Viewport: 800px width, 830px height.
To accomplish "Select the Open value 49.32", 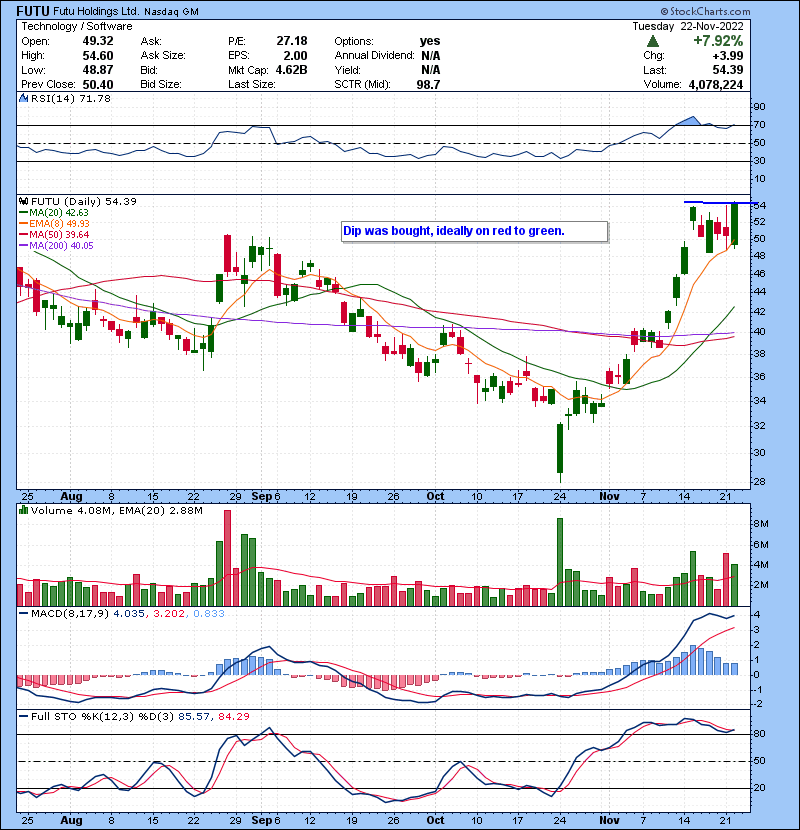I will point(98,41).
